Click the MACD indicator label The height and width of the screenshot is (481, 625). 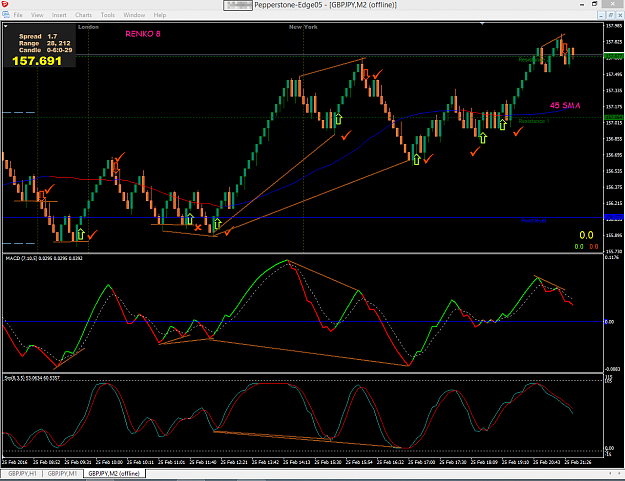coord(44,258)
